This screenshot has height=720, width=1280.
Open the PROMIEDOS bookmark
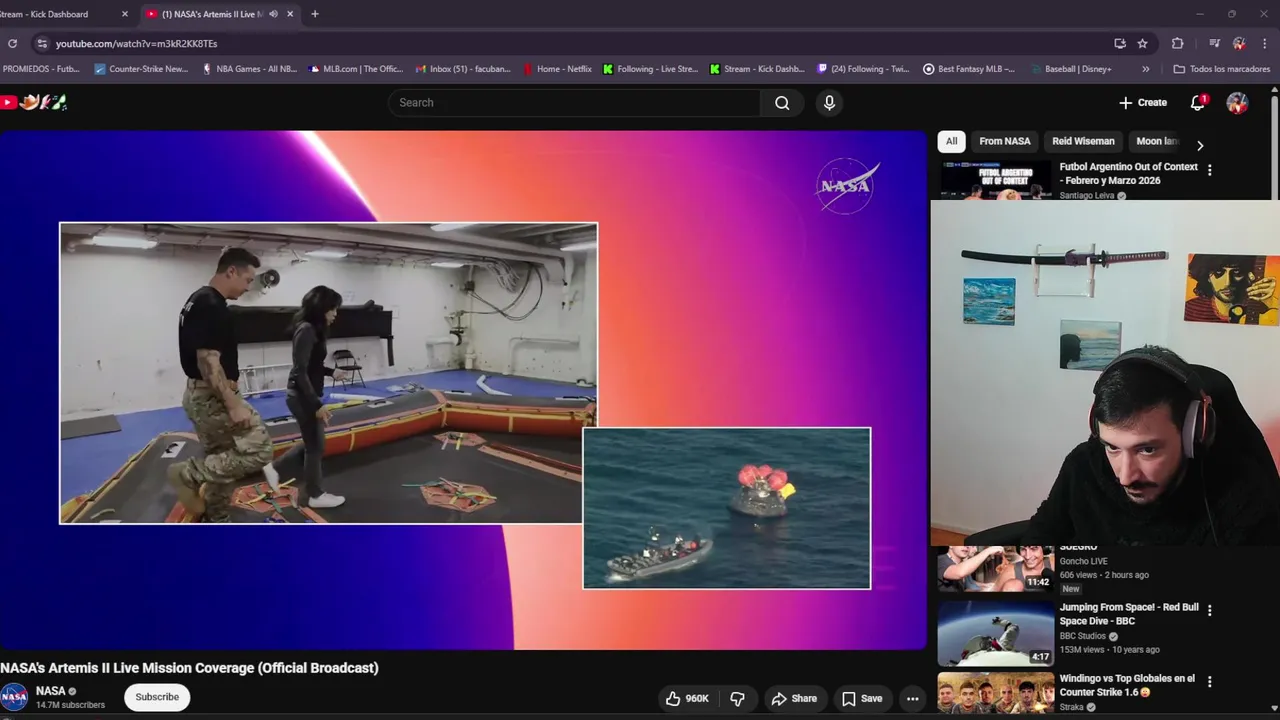coord(41,69)
